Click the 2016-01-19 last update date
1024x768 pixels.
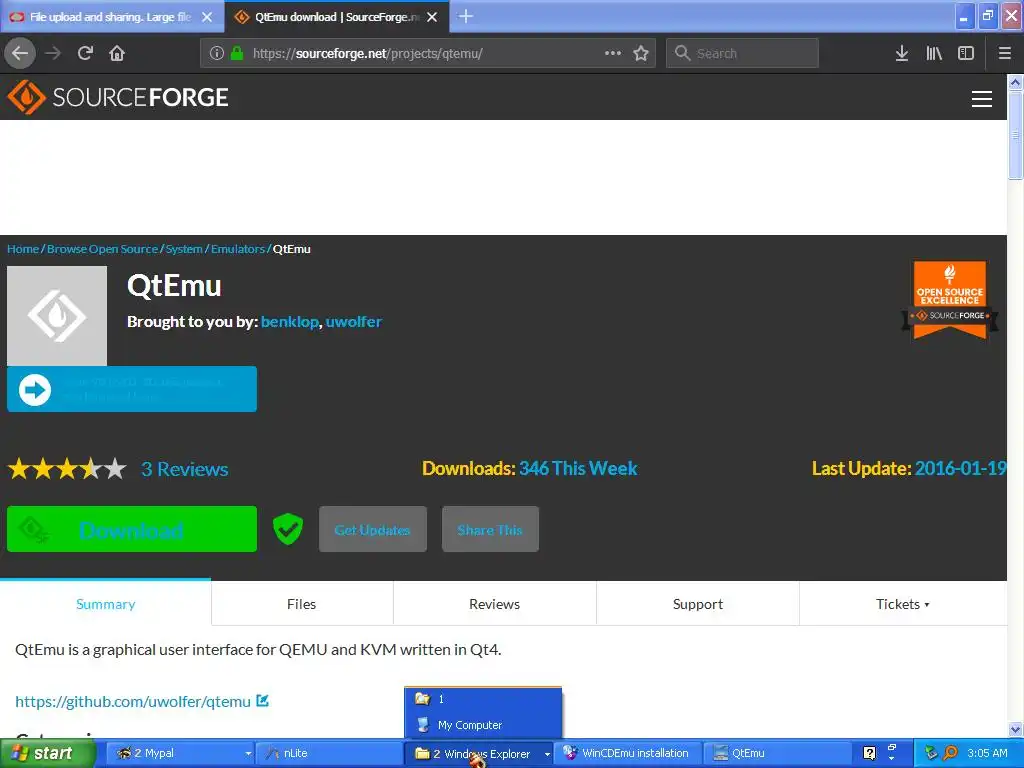pos(961,468)
